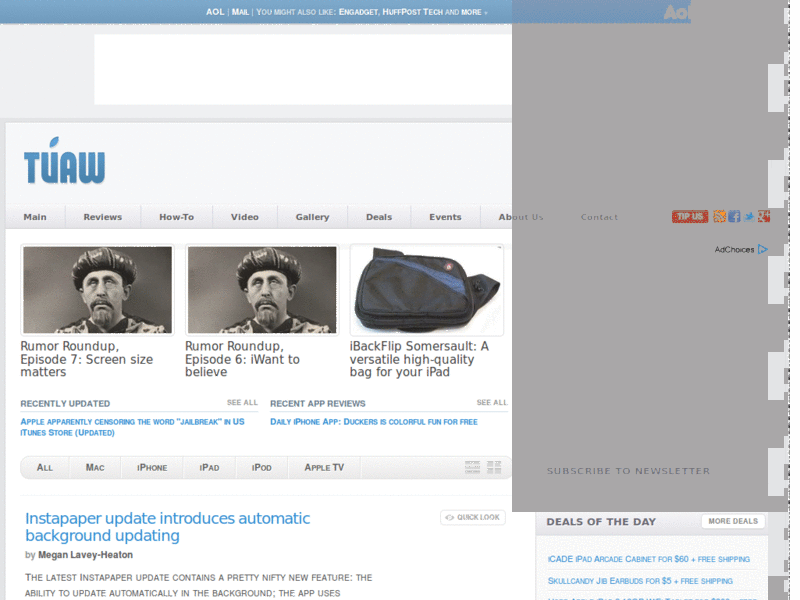Viewport: 800px width, 600px height.
Task: Open Instapaper update article title
Action: click(167, 527)
